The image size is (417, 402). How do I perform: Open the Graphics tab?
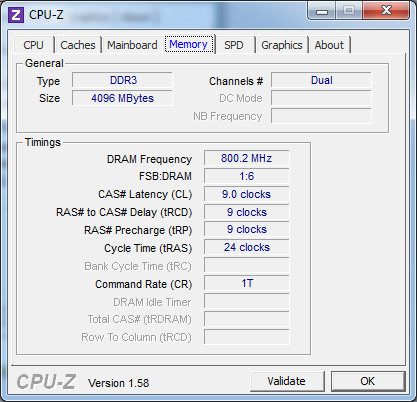(x=282, y=45)
